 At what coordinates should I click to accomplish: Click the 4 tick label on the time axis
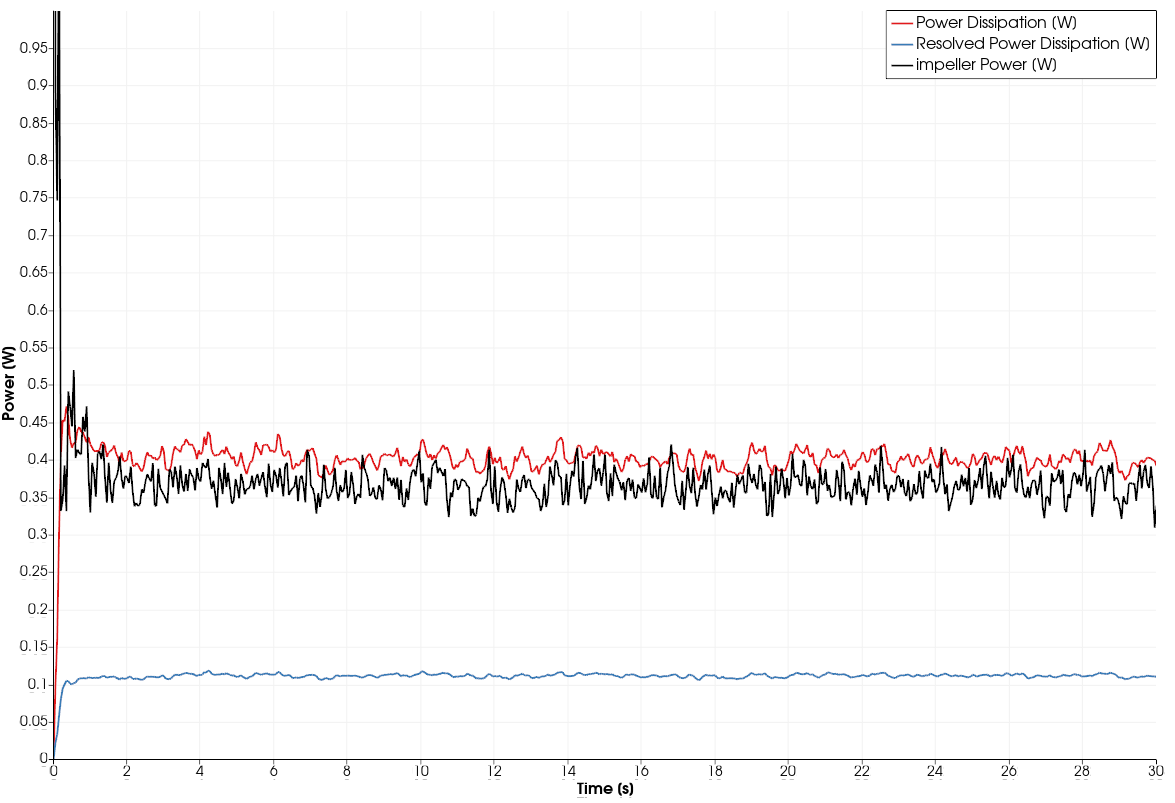tap(200, 771)
